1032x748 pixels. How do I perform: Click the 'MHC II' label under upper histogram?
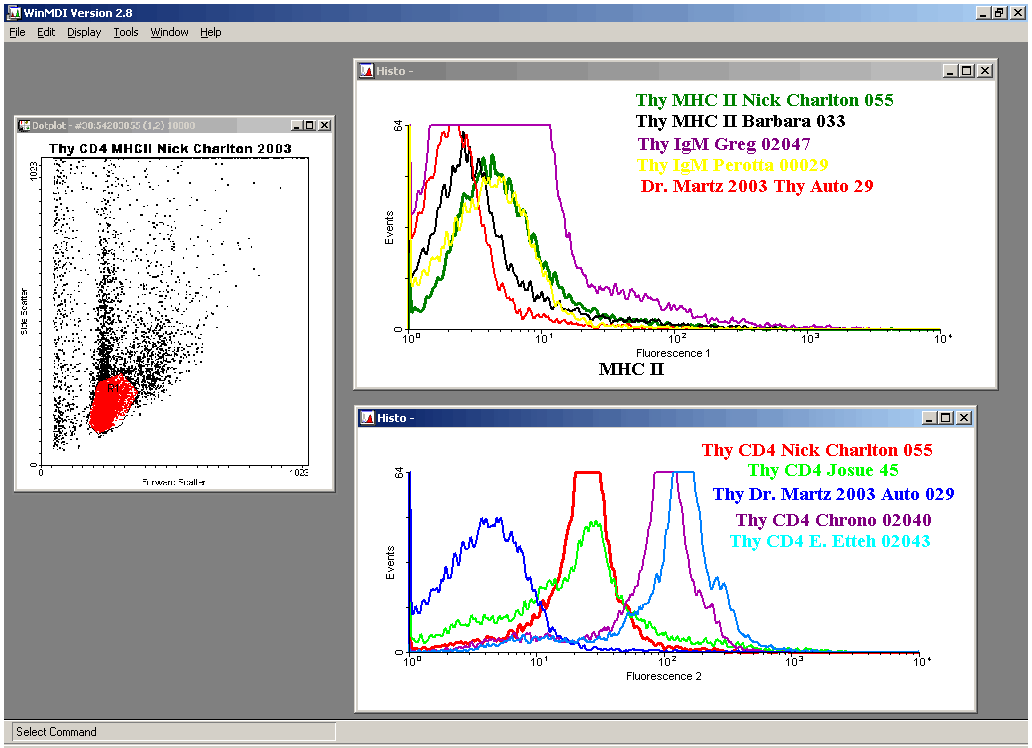[631, 369]
